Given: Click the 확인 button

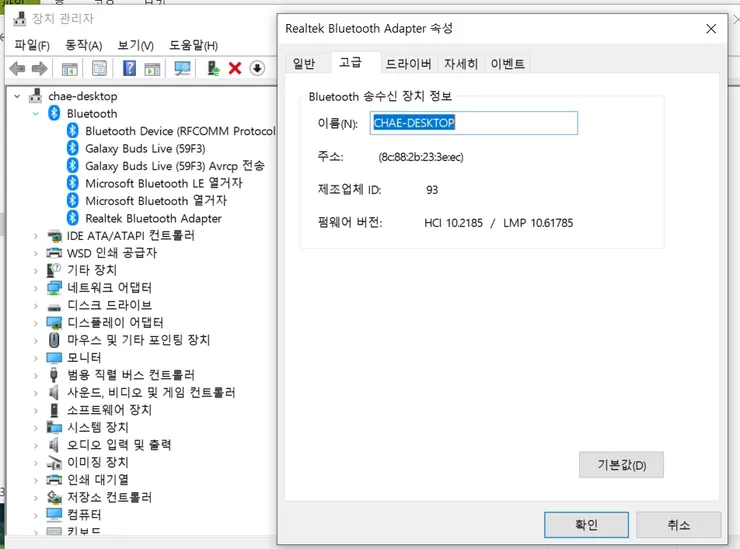Looking at the screenshot, I should (x=586, y=525).
